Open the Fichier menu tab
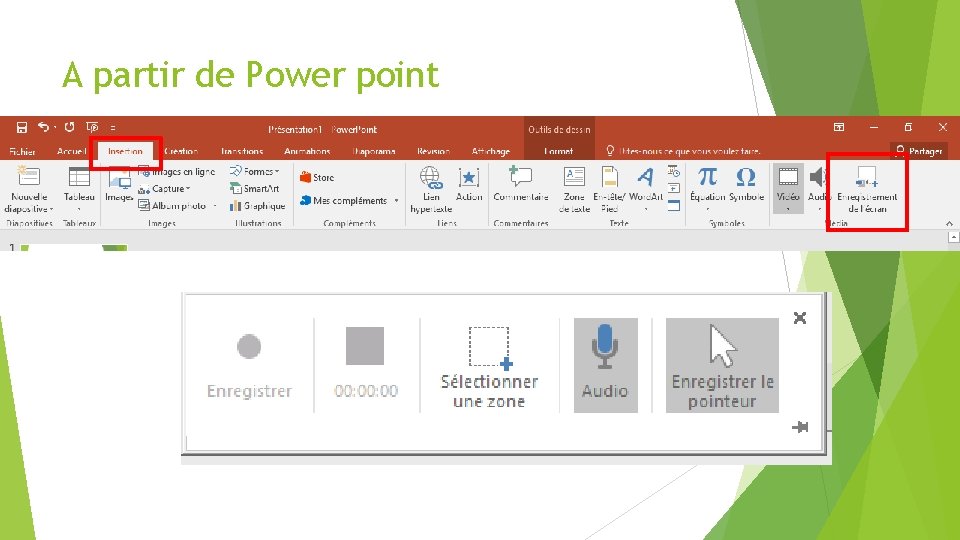 click(22, 151)
